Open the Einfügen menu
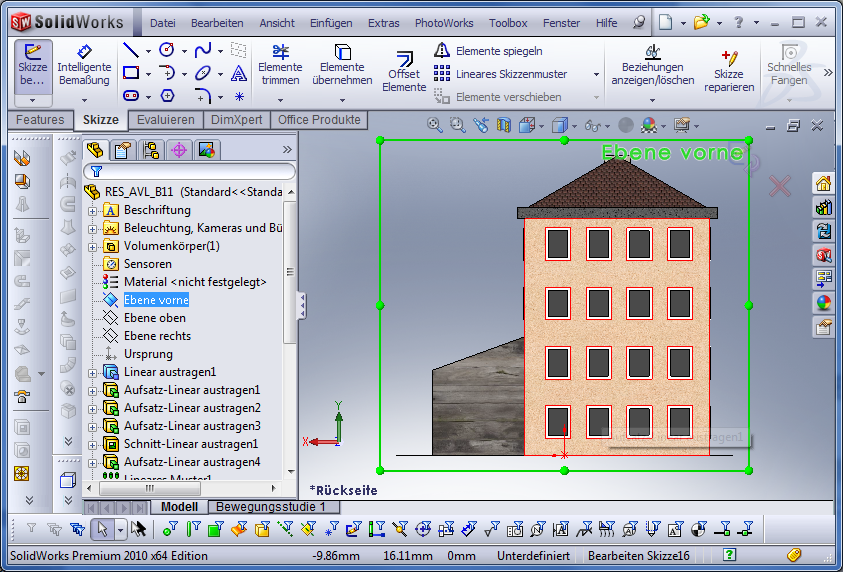This screenshot has width=843, height=572. pyautogui.click(x=331, y=22)
